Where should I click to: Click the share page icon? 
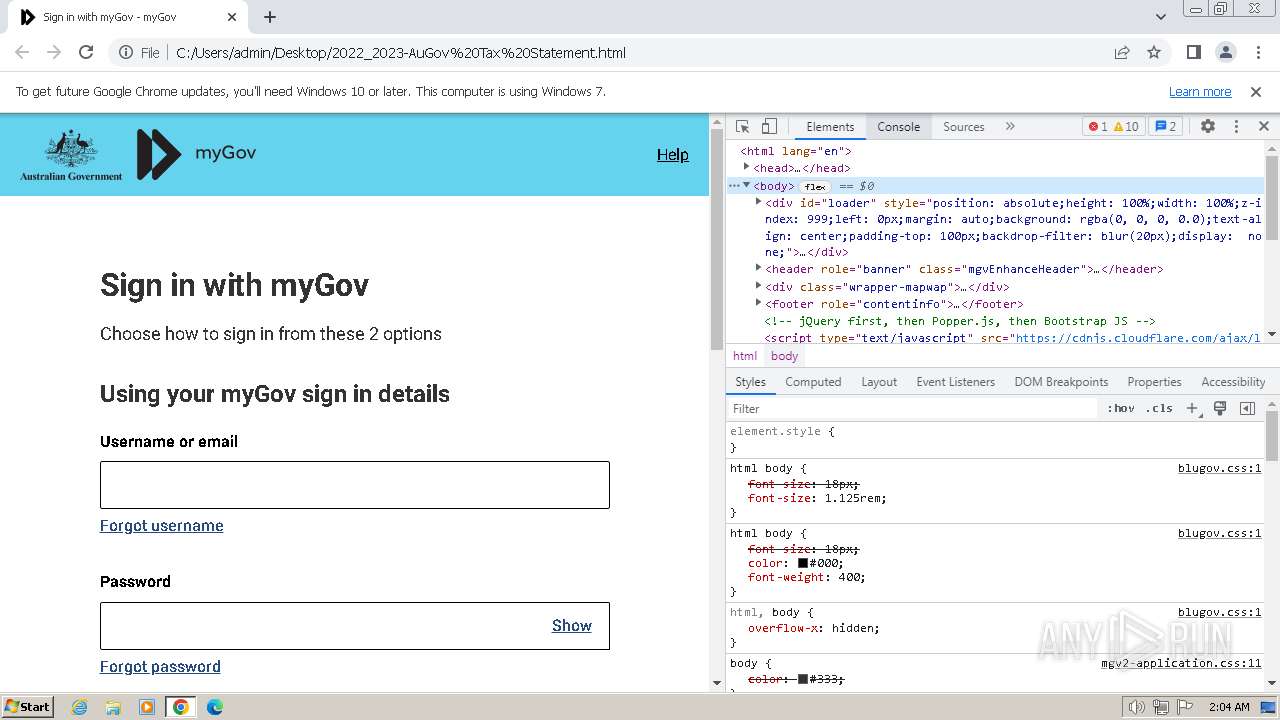(1122, 53)
